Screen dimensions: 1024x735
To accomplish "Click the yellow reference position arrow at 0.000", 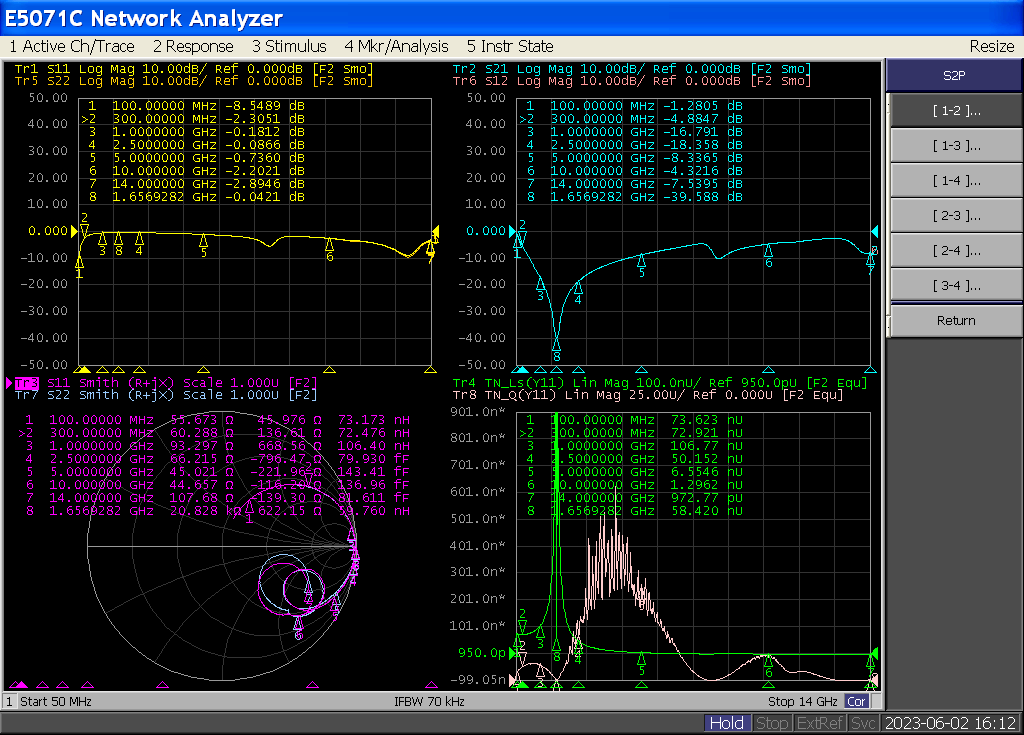I will click(74, 231).
